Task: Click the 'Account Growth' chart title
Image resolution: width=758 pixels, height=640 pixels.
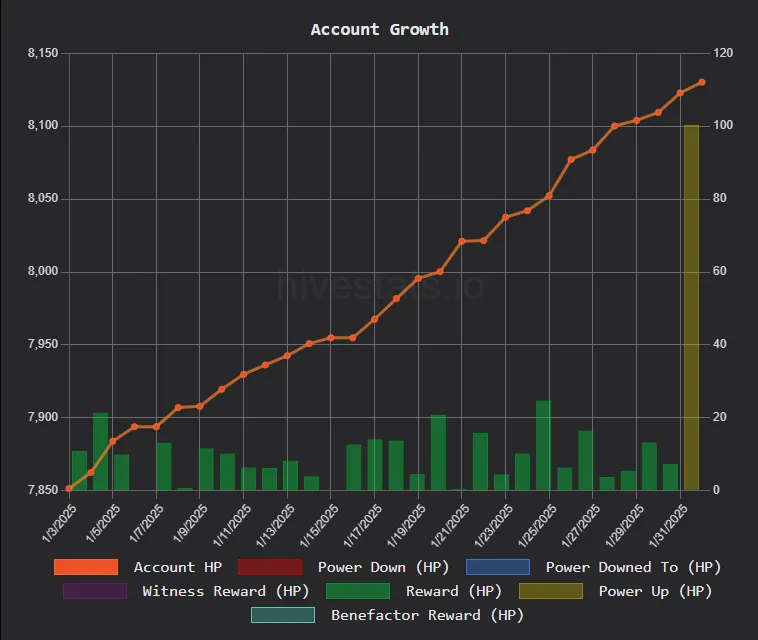Action: 379,29
